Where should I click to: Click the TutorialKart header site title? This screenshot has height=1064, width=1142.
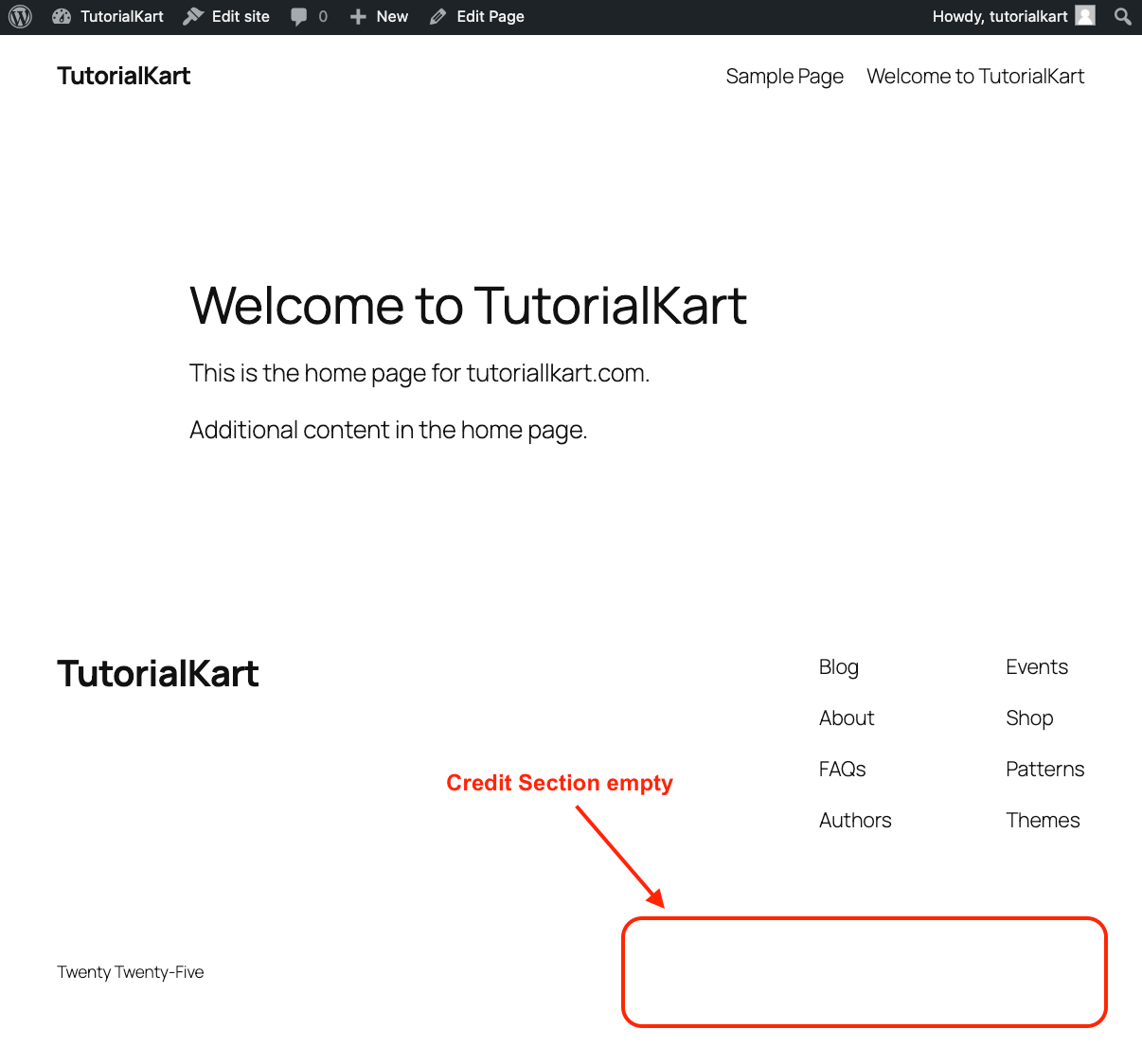coord(124,76)
